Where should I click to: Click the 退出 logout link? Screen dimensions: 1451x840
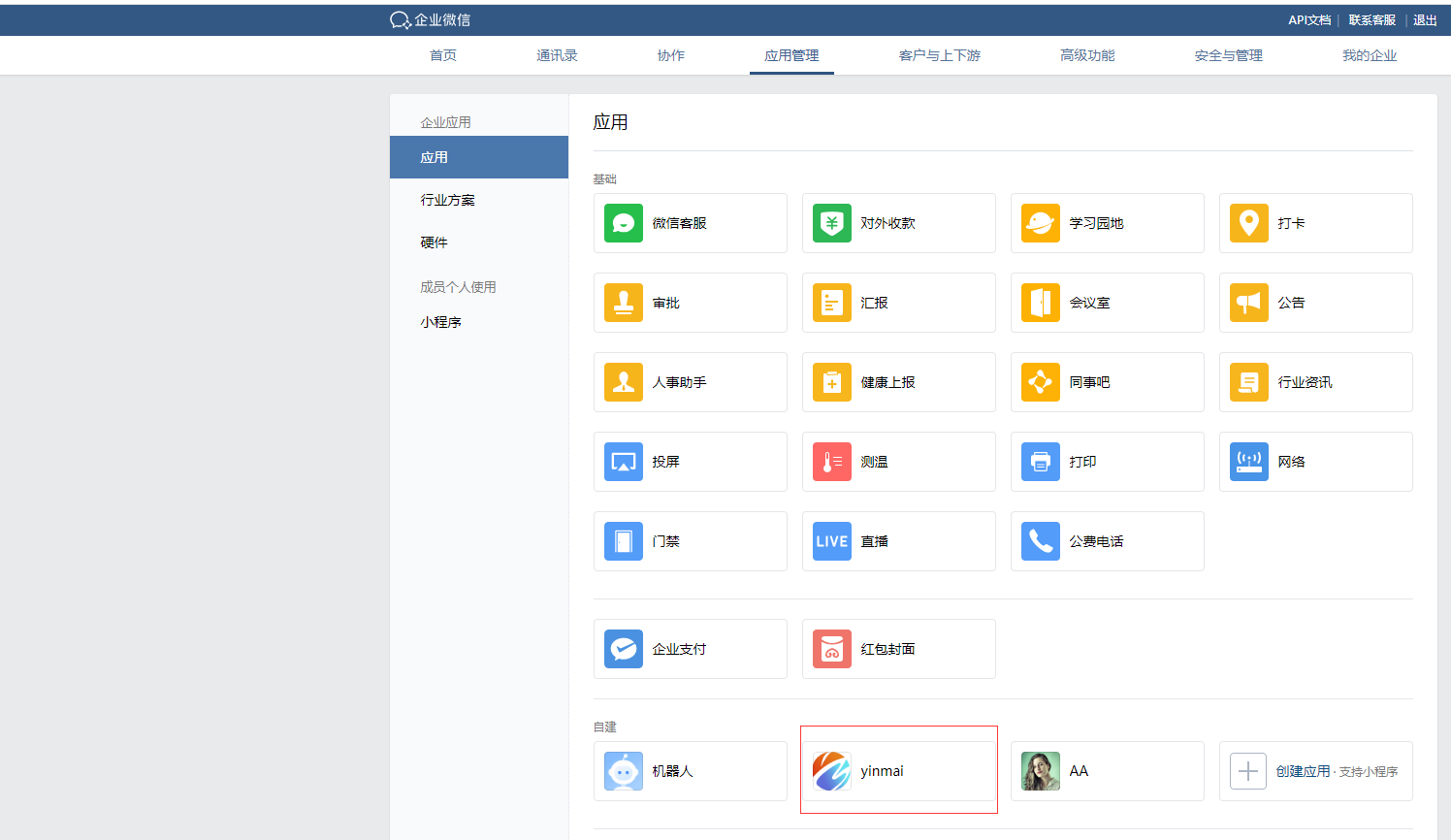click(1424, 20)
